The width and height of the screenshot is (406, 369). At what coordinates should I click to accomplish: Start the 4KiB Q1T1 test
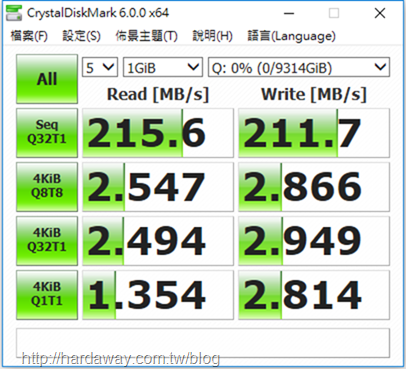tap(47, 295)
